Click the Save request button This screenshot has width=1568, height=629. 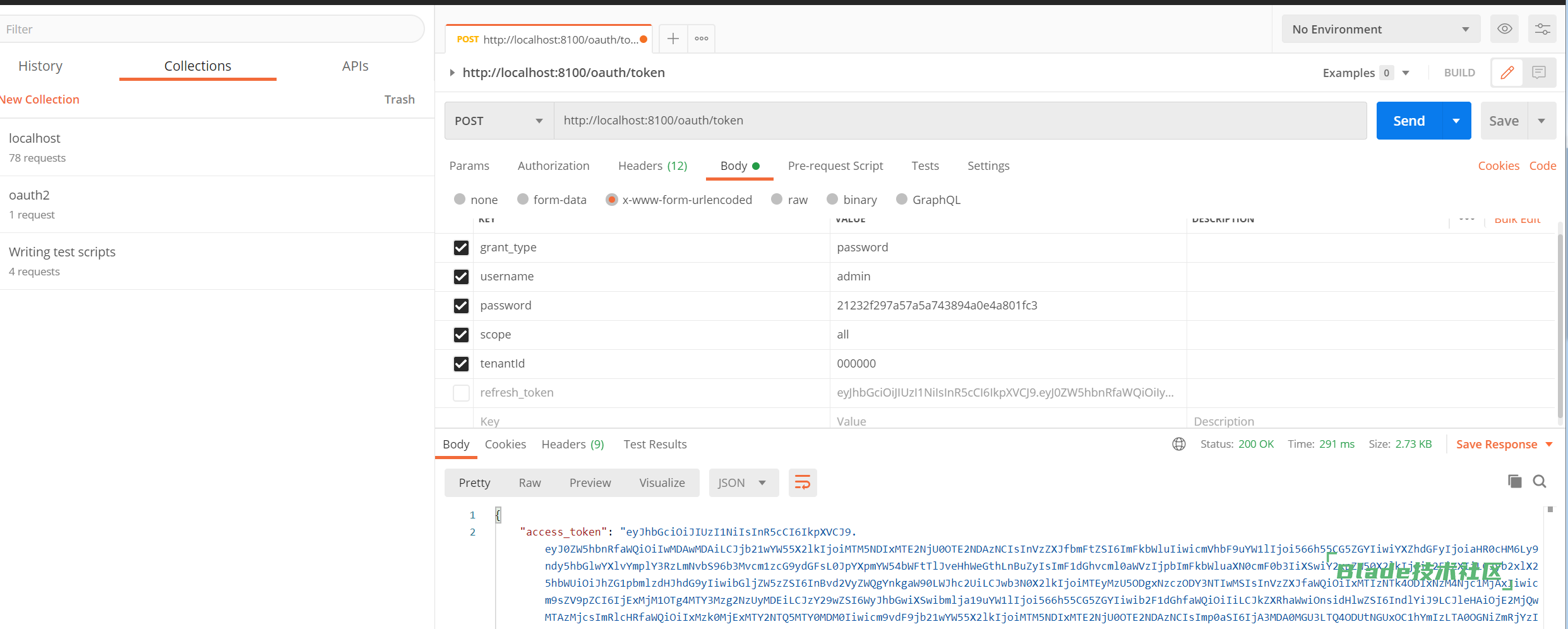pyautogui.click(x=1504, y=121)
